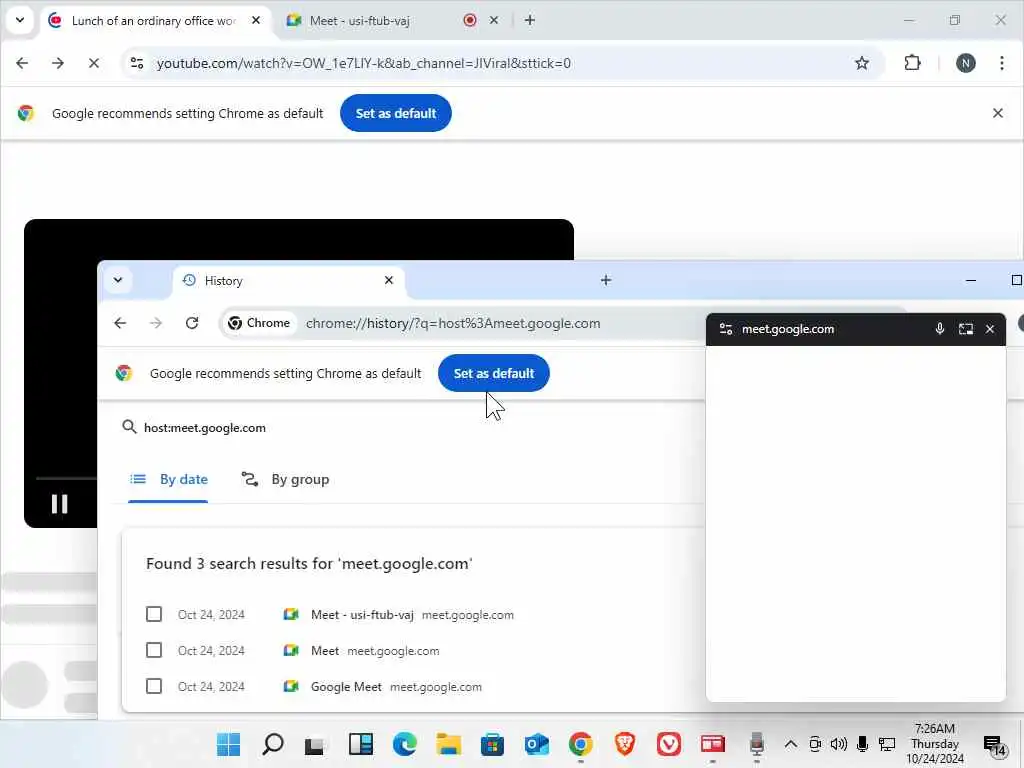Check the Meet - usi-ftub-vaj history entry

(x=154, y=615)
